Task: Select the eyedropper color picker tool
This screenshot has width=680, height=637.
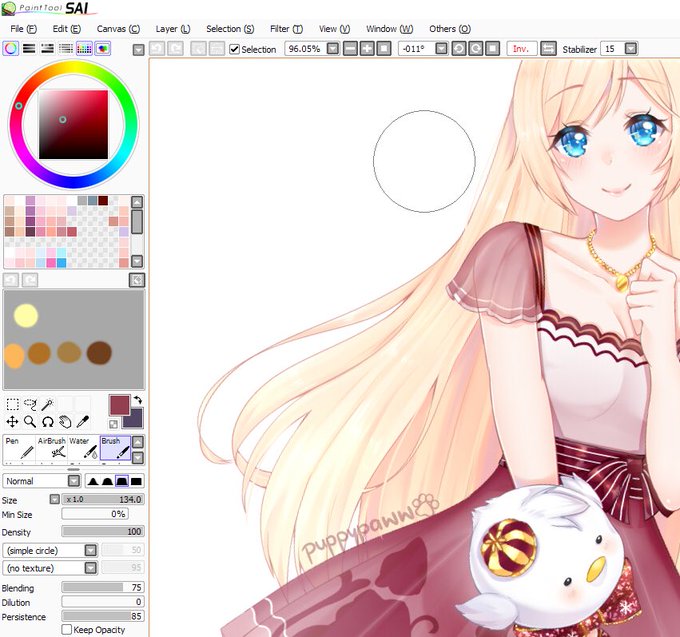Action: point(82,421)
